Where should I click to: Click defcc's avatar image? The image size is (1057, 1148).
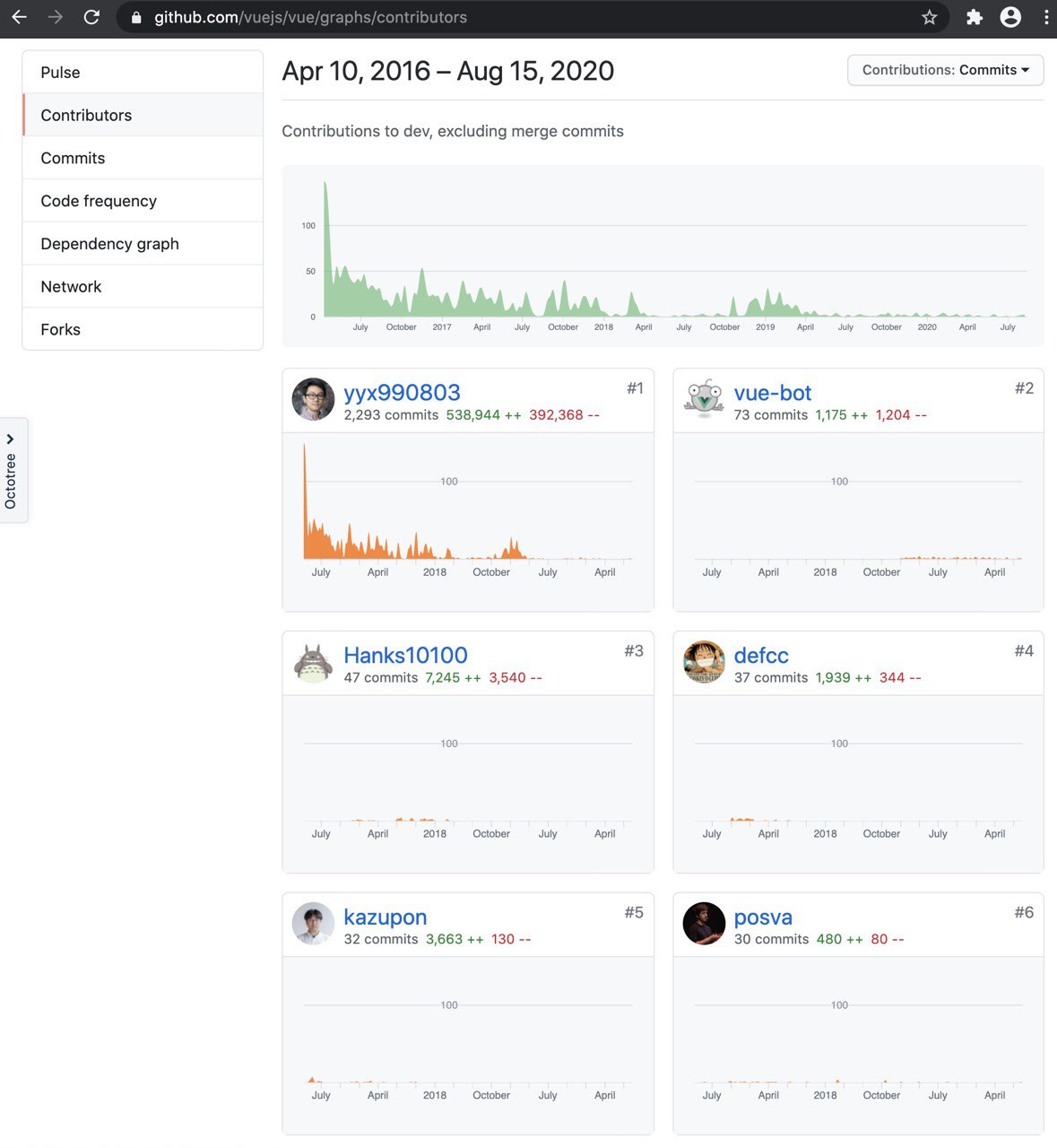coord(704,663)
